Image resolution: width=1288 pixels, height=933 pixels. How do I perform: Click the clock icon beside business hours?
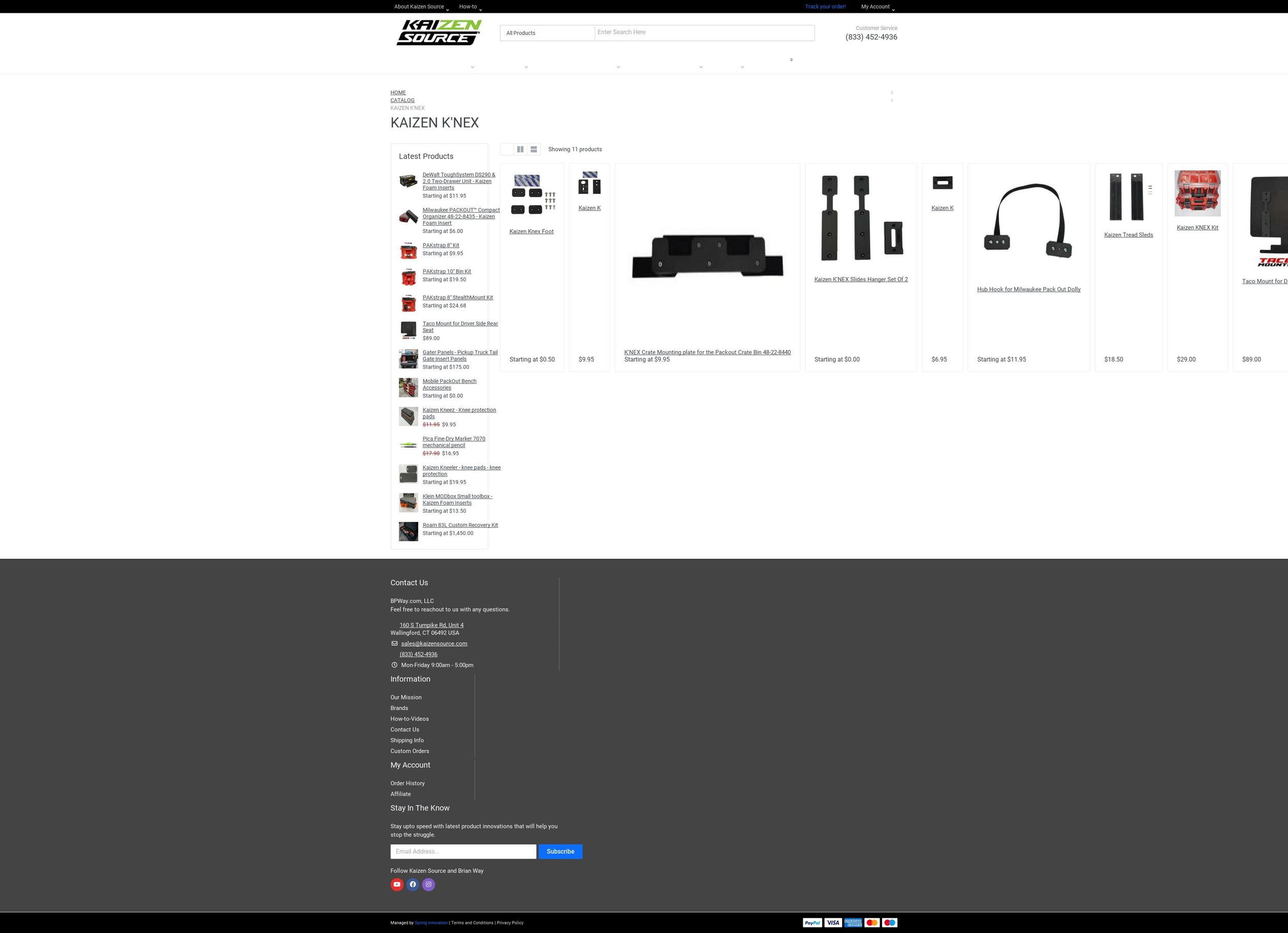coord(395,665)
